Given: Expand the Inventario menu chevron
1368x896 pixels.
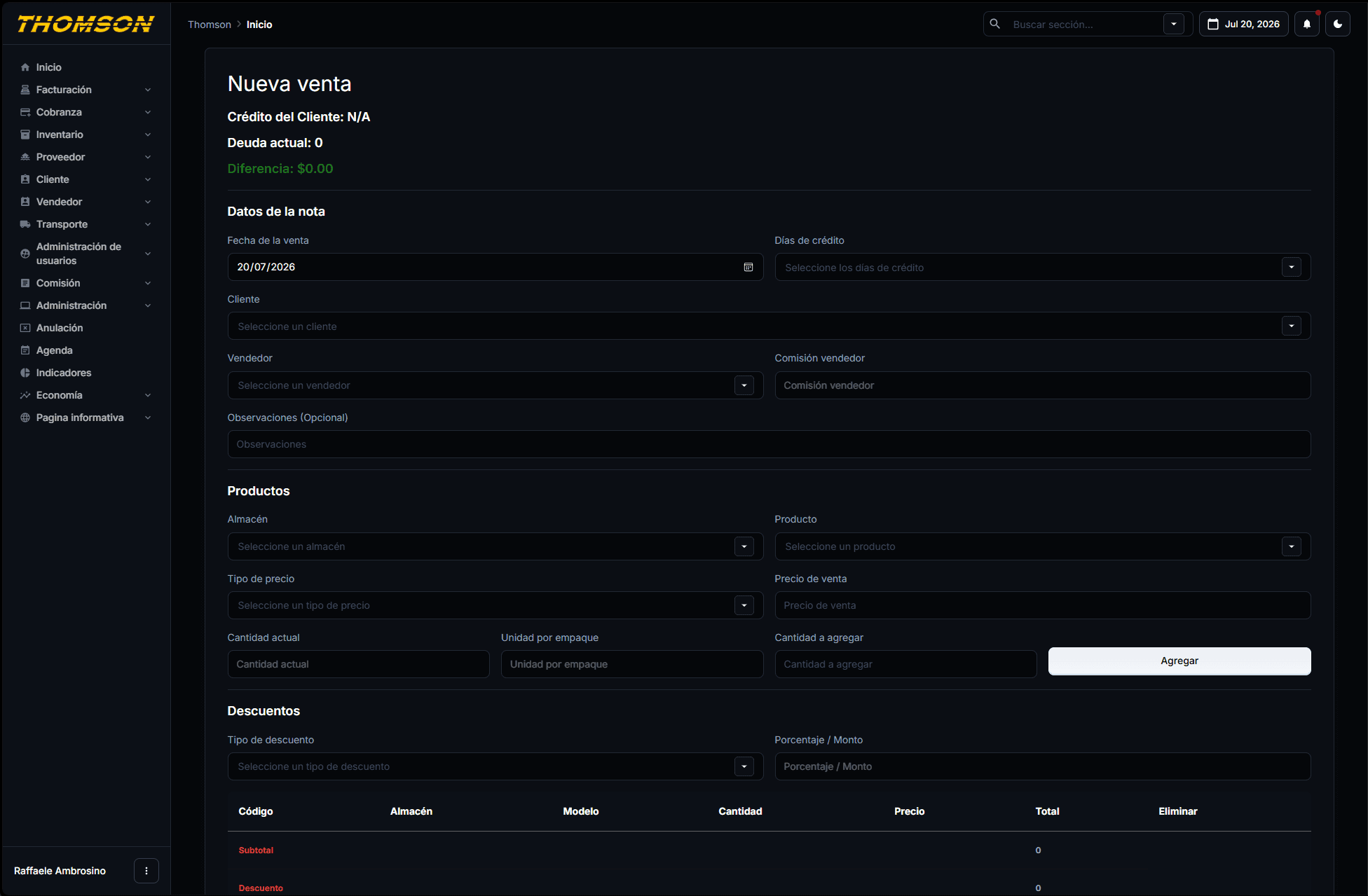Looking at the screenshot, I should click(148, 135).
